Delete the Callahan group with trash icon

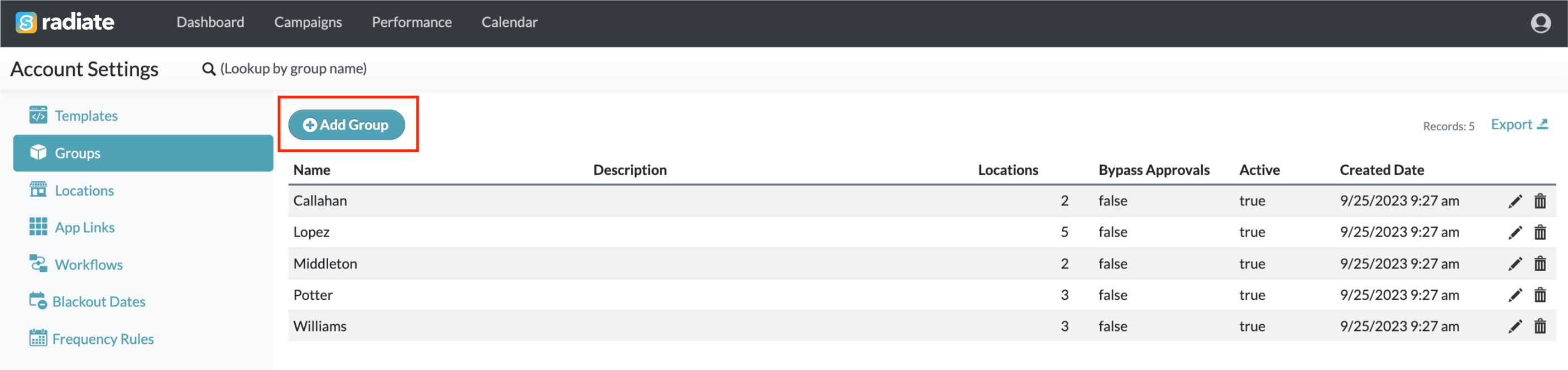click(x=1540, y=201)
